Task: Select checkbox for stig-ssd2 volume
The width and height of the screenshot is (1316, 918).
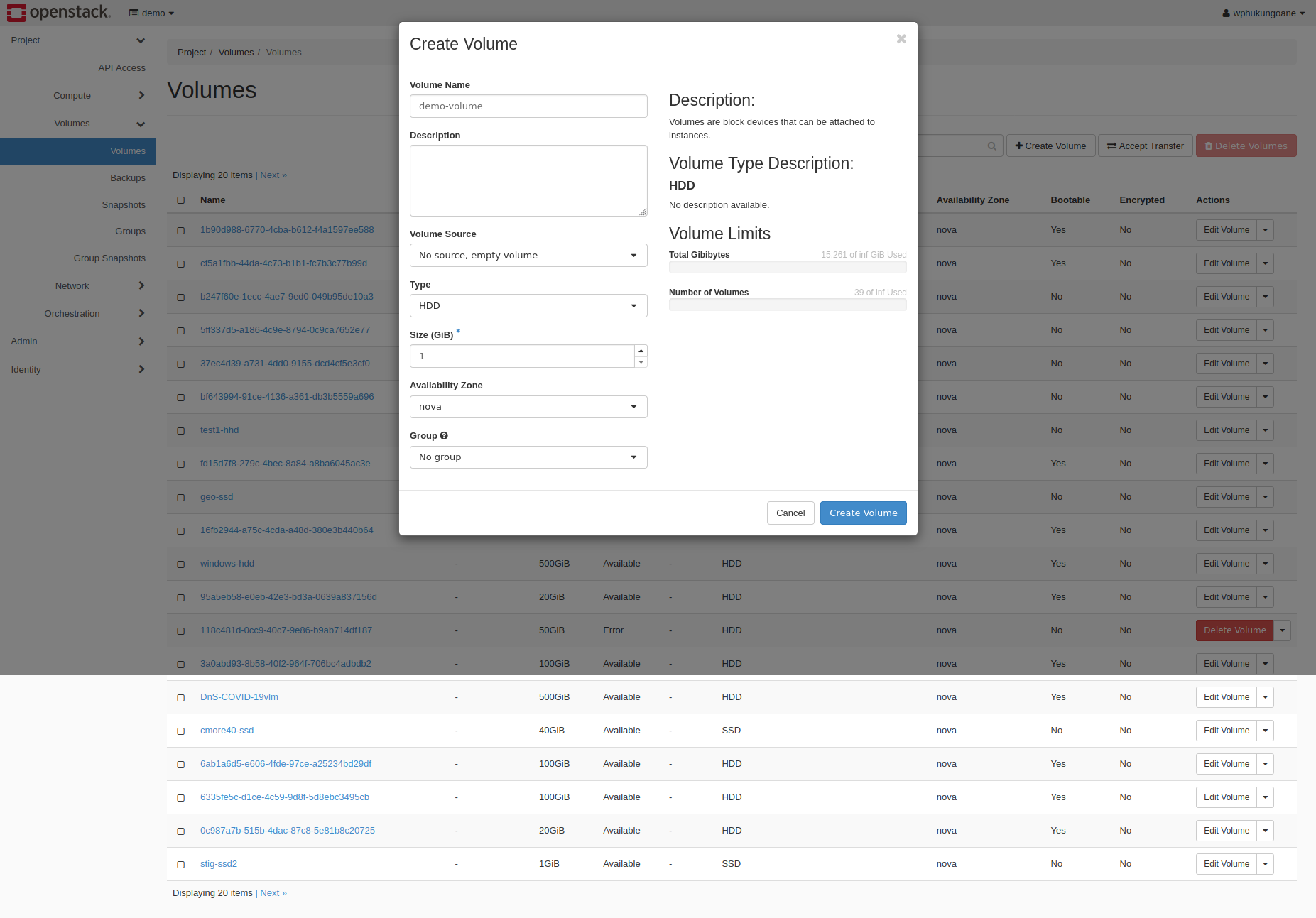Action: (x=181, y=865)
